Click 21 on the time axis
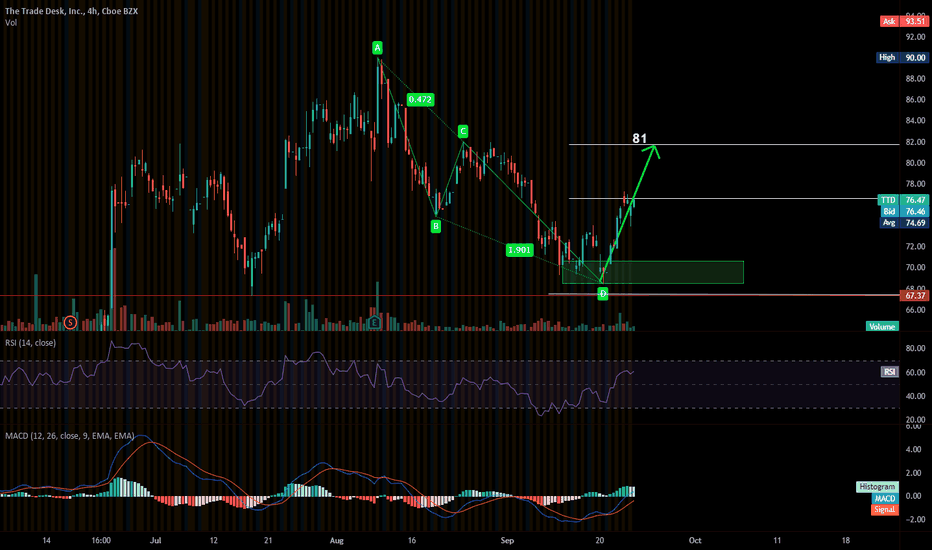Screen dimensions: 932x550 pyautogui.click(x=268, y=540)
